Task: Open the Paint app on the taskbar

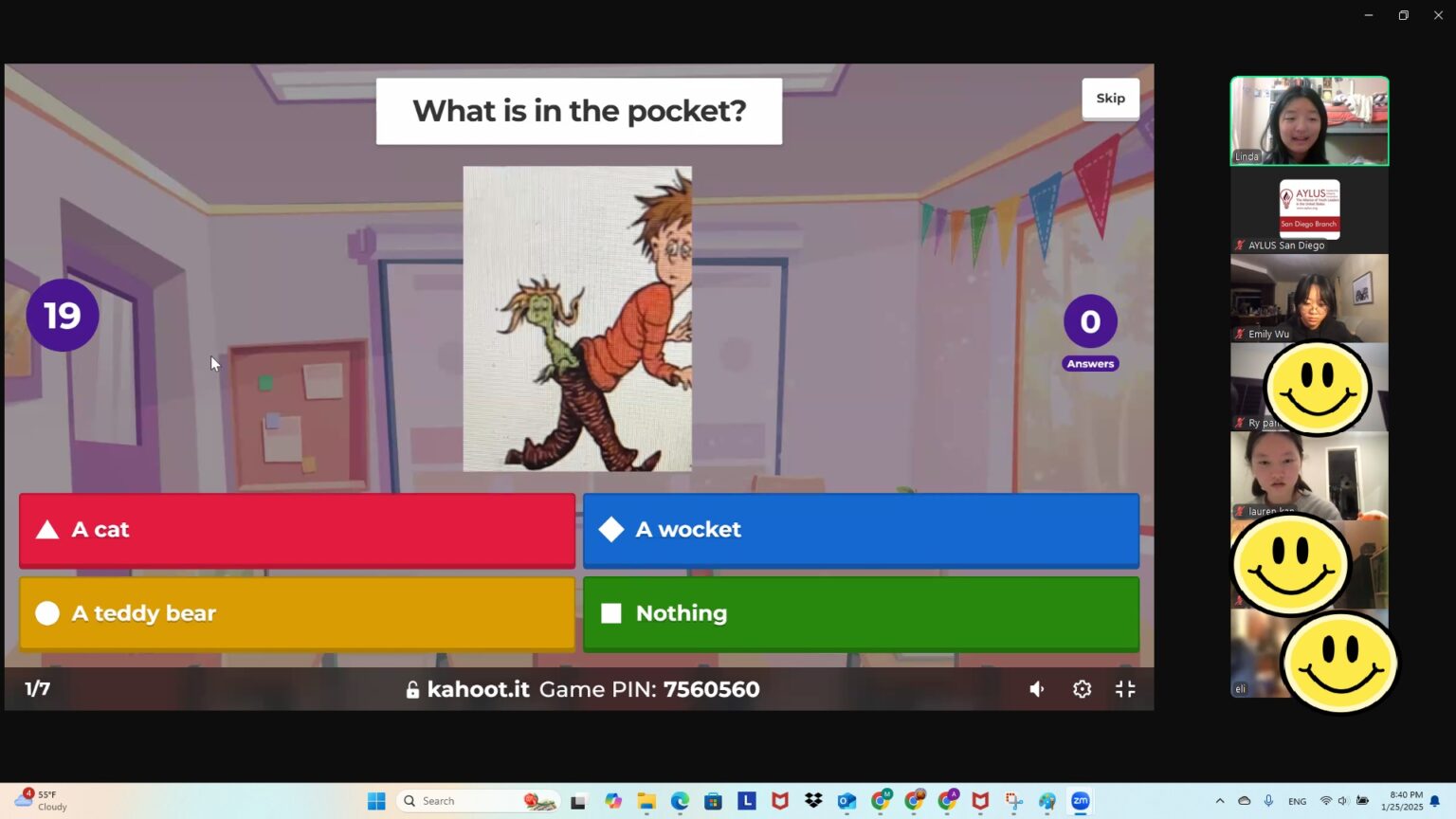Action: (x=1046, y=801)
